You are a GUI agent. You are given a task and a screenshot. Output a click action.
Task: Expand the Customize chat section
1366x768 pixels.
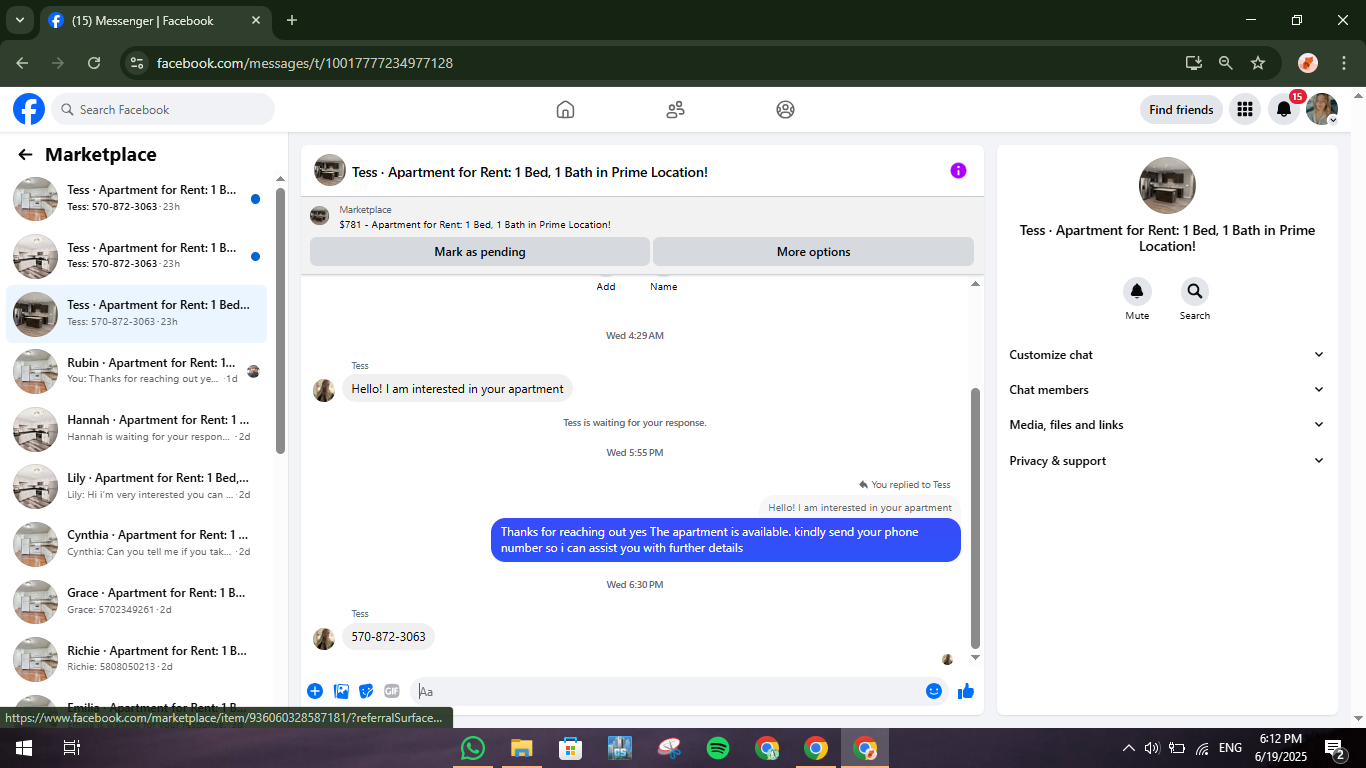(1167, 355)
